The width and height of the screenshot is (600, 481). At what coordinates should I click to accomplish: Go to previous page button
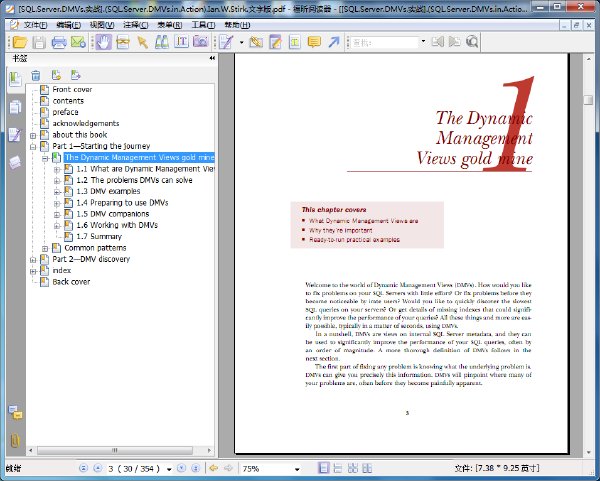point(98,468)
